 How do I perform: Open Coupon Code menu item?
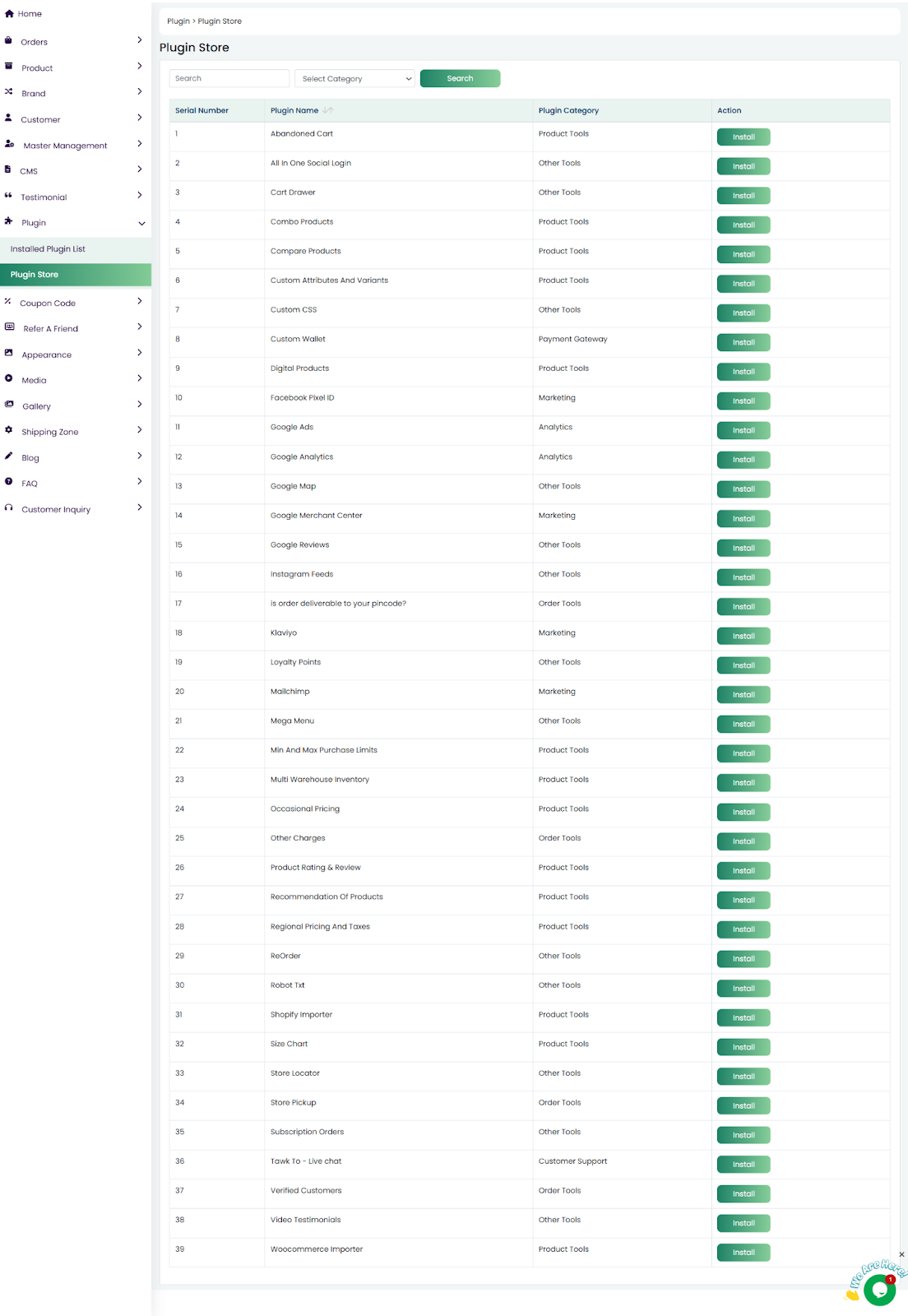pos(48,304)
